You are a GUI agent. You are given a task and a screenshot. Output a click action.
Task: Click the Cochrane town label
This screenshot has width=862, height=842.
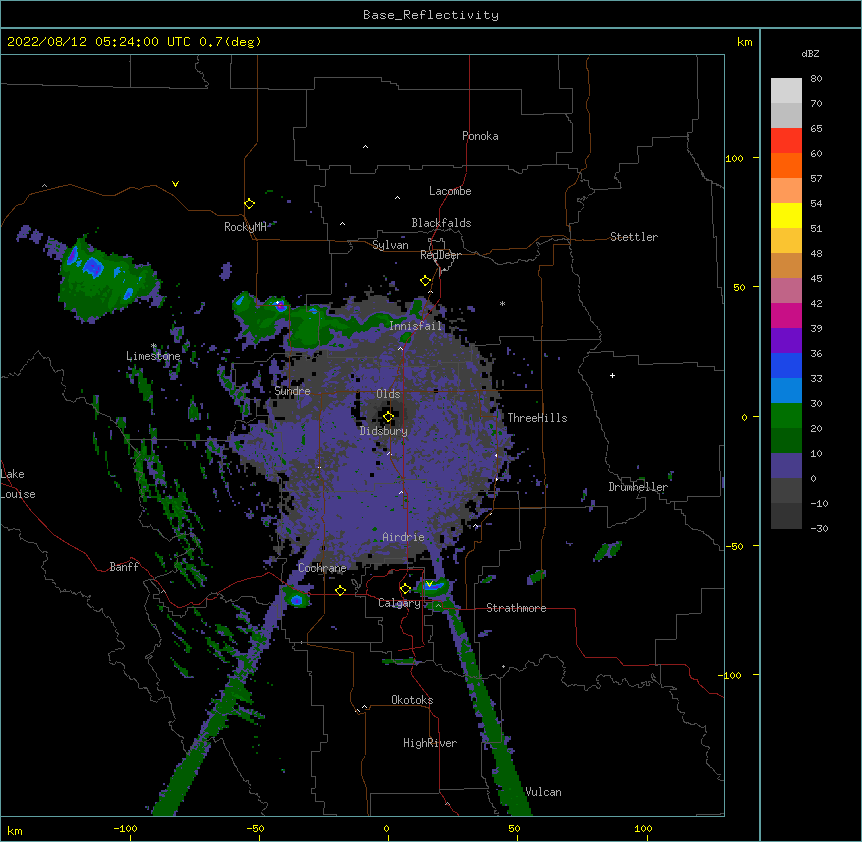click(322, 568)
